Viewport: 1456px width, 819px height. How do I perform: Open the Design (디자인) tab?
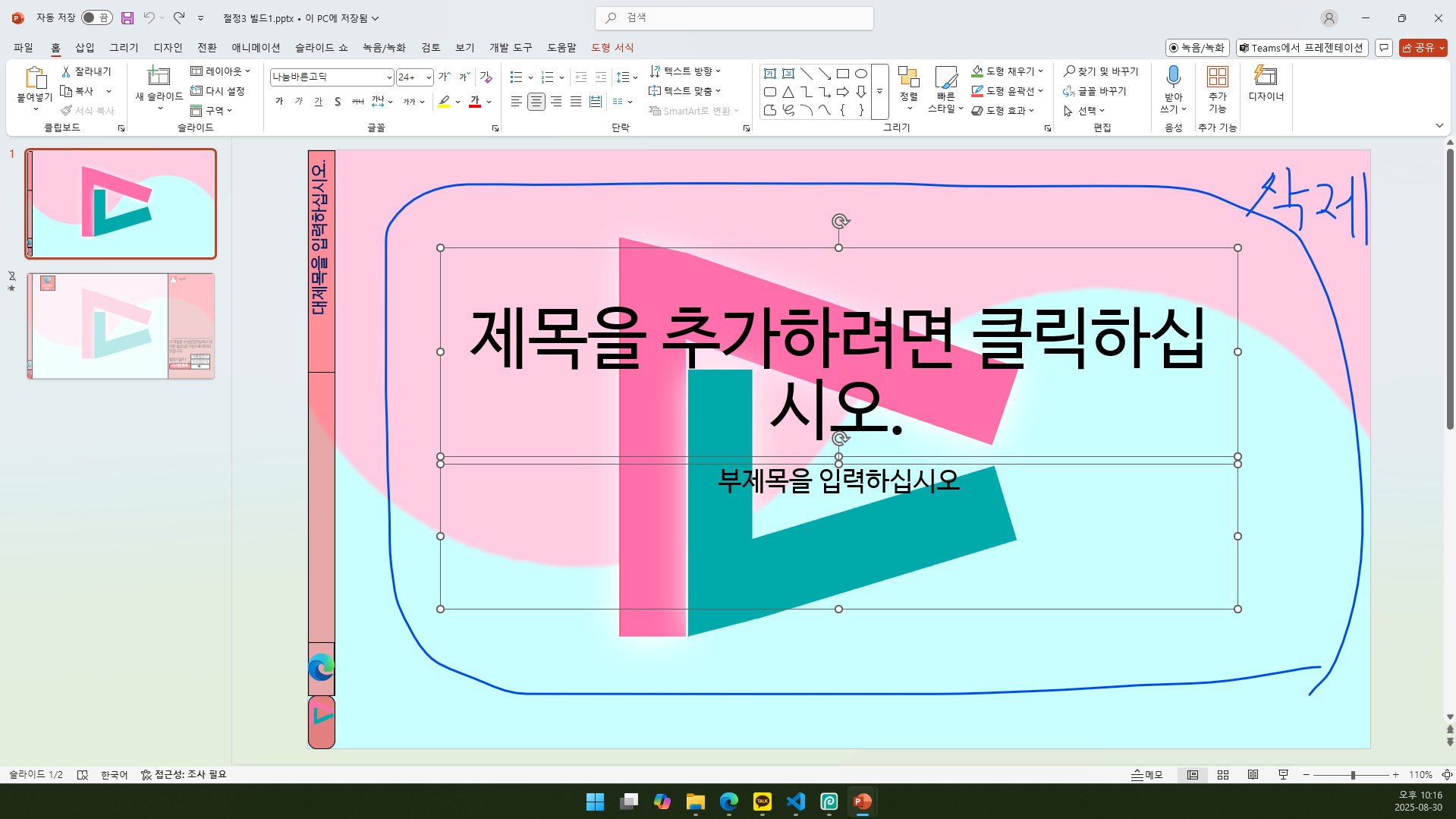click(x=168, y=48)
